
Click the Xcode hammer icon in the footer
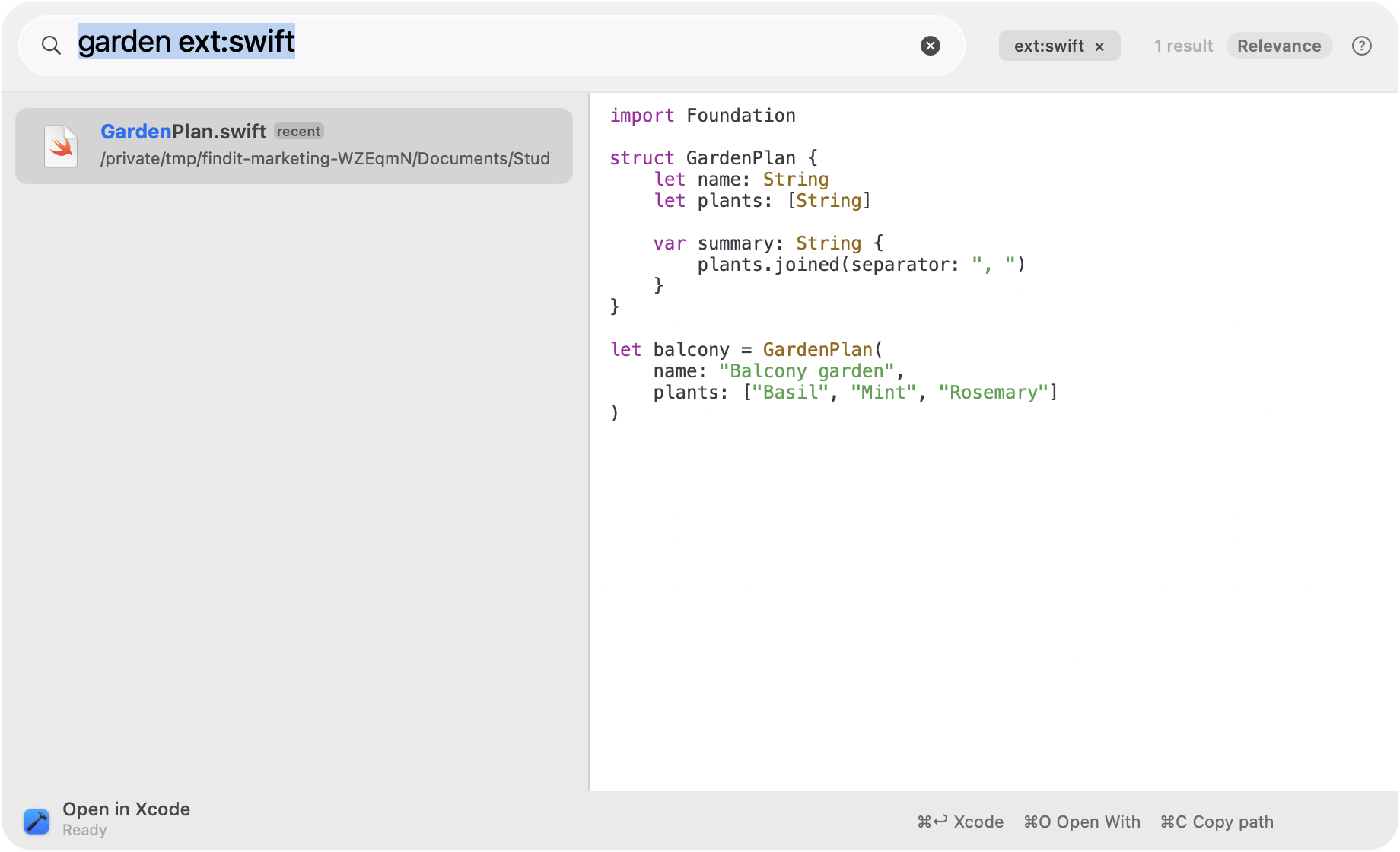click(37, 821)
